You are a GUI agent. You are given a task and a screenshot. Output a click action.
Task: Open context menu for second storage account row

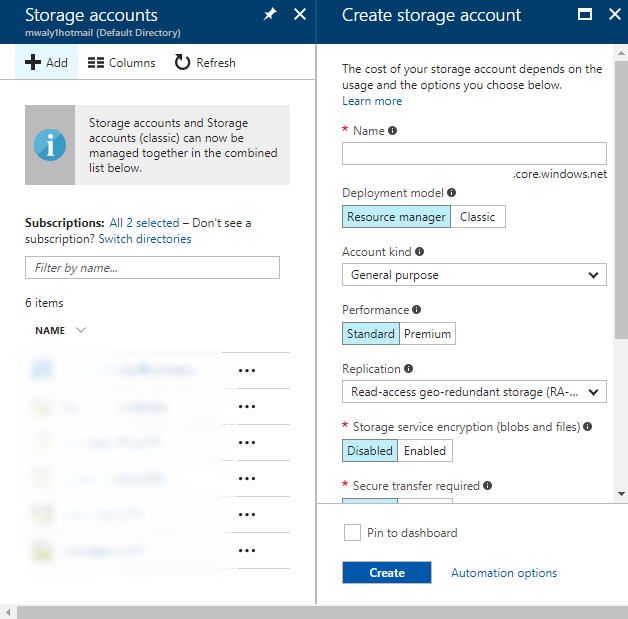(247, 406)
